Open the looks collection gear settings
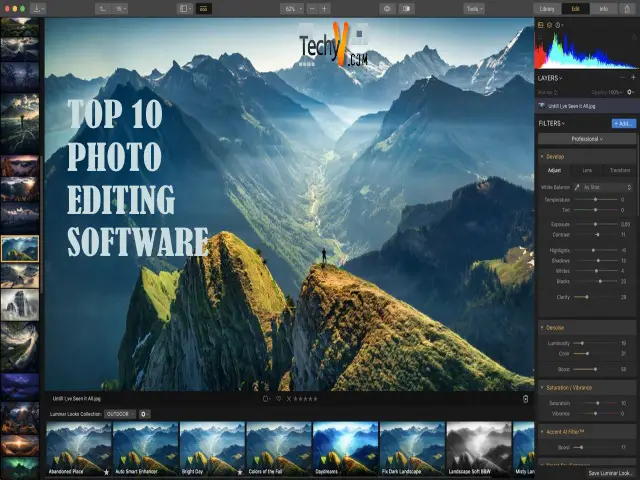 tap(144, 414)
